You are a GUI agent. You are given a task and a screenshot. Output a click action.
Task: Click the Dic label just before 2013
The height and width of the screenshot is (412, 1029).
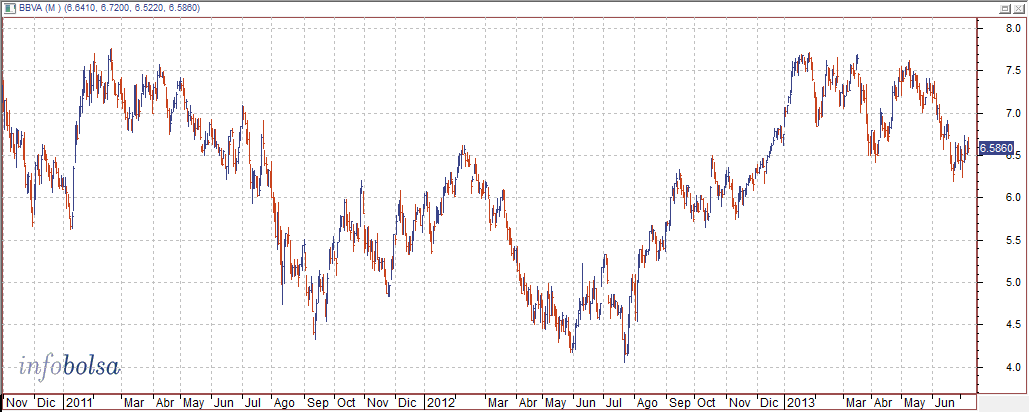(768, 402)
